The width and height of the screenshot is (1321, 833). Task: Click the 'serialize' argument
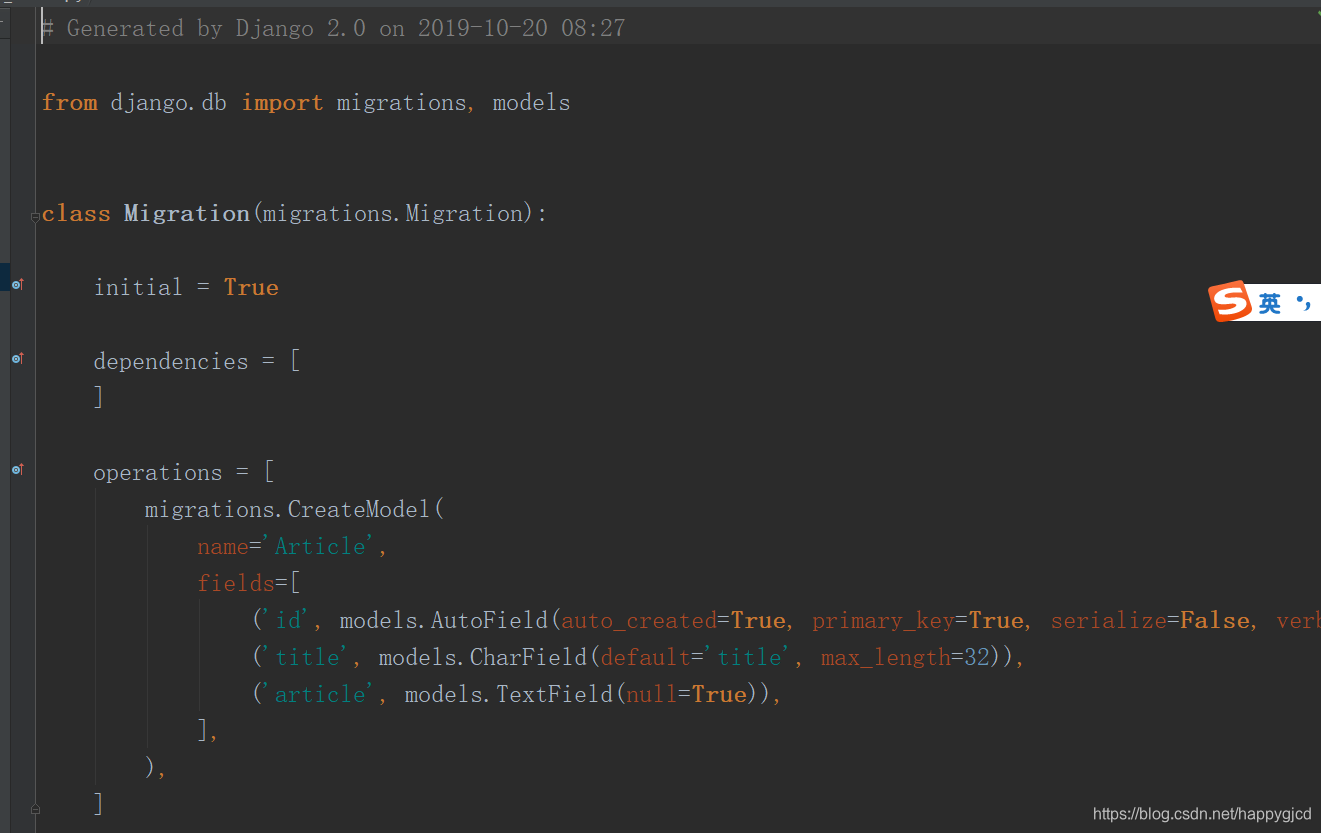[1108, 621]
